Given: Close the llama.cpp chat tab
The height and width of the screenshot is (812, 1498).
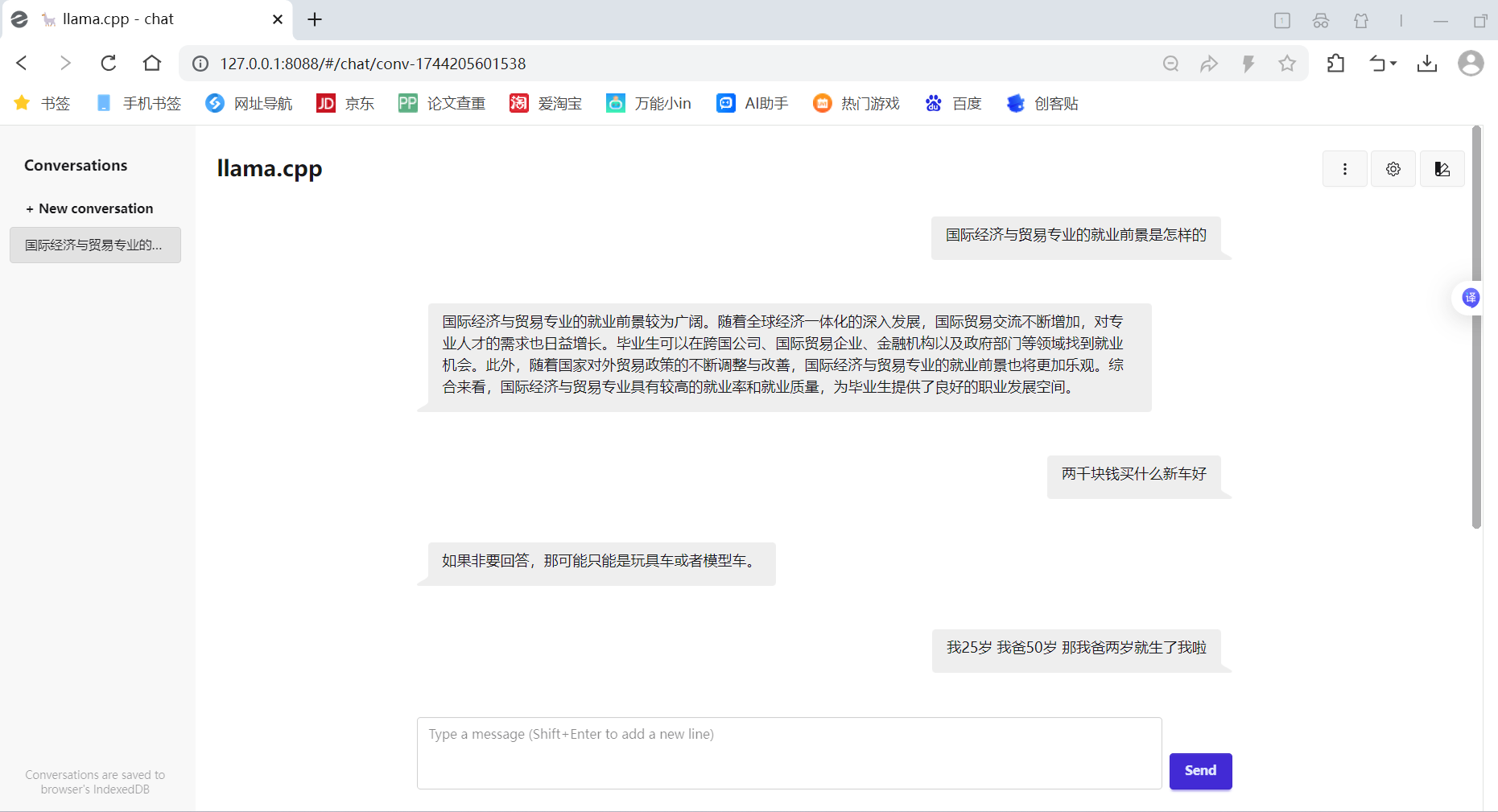Looking at the screenshot, I should tap(278, 19).
